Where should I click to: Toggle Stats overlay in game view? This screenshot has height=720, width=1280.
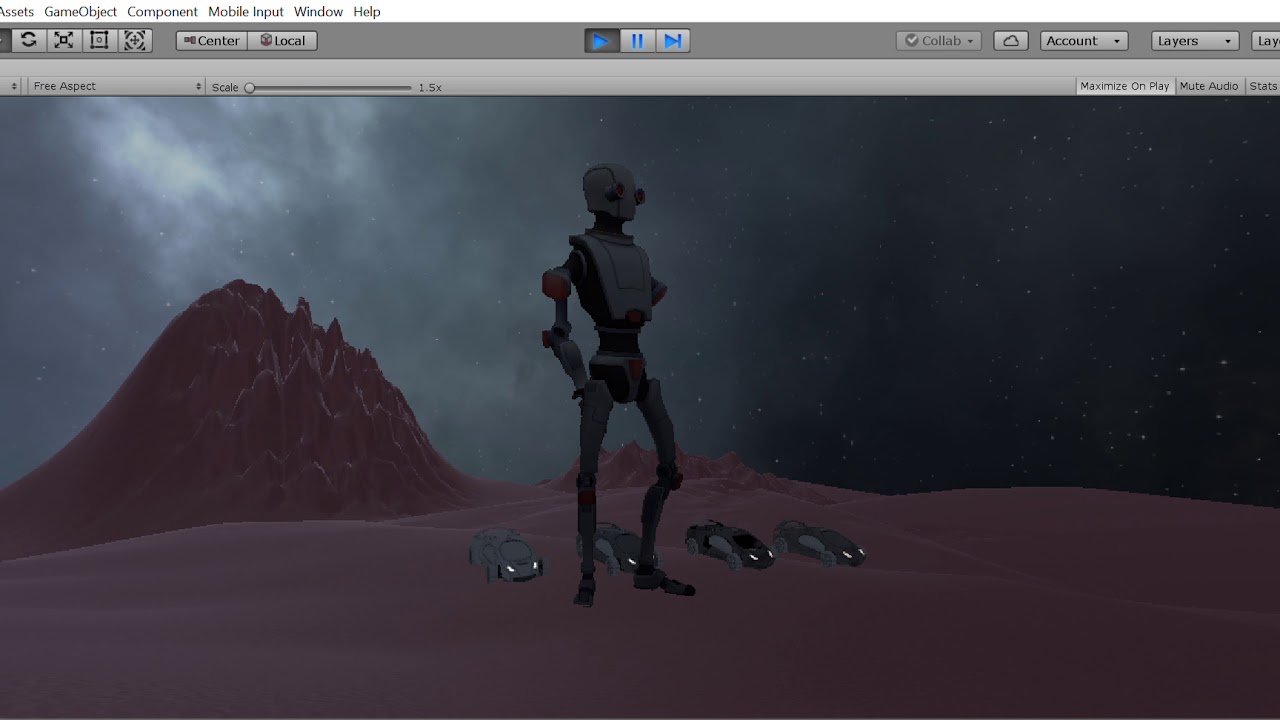(1263, 86)
